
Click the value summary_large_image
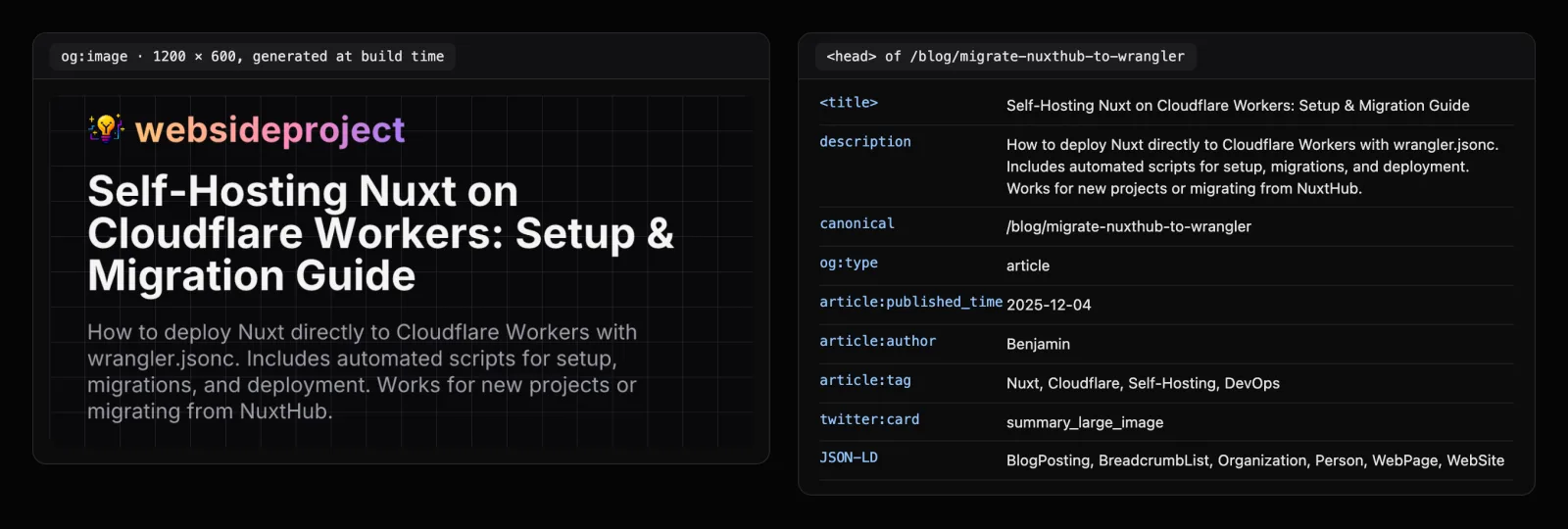[x=1085, y=423]
